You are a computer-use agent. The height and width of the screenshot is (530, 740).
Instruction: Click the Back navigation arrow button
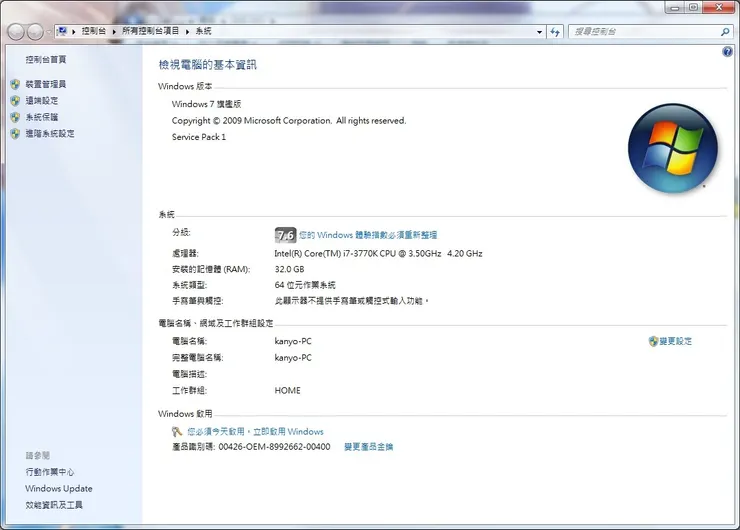point(16,32)
